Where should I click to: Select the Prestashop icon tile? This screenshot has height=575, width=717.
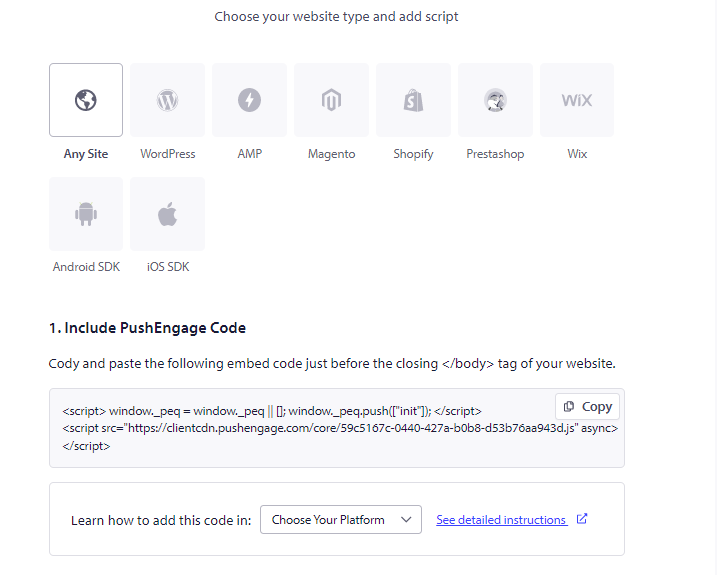[495, 100]
